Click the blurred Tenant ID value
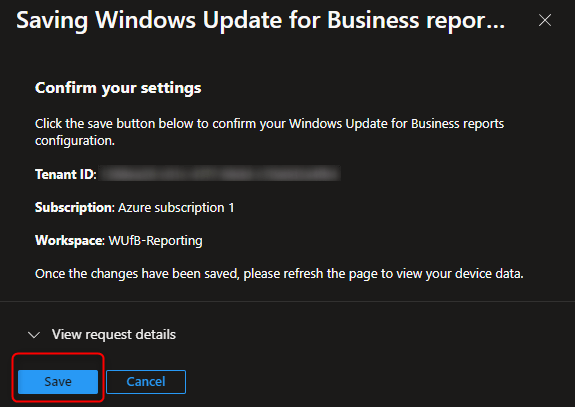575x407 pixels. 220,173
